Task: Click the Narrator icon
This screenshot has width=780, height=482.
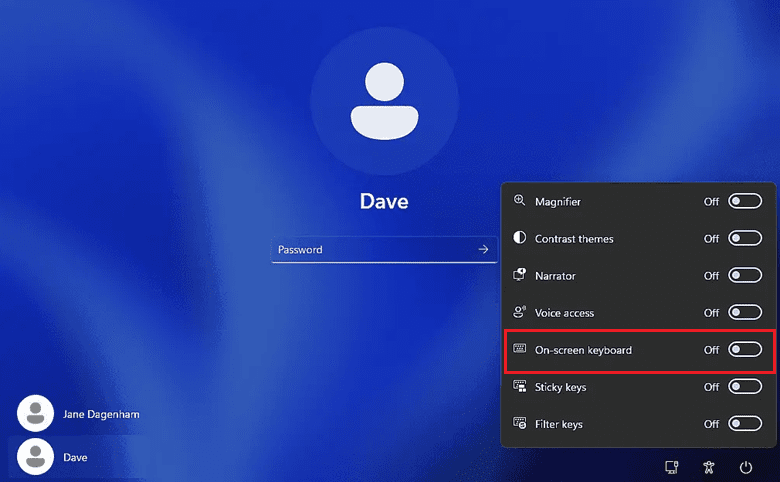Action: 519,275
